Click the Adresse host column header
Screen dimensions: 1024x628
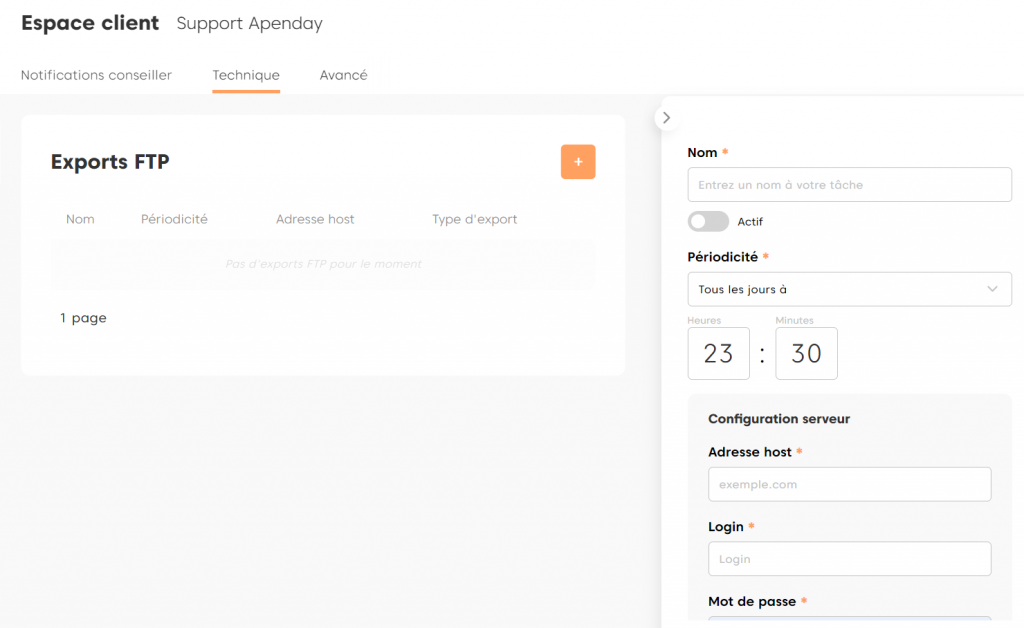point(315,219)
